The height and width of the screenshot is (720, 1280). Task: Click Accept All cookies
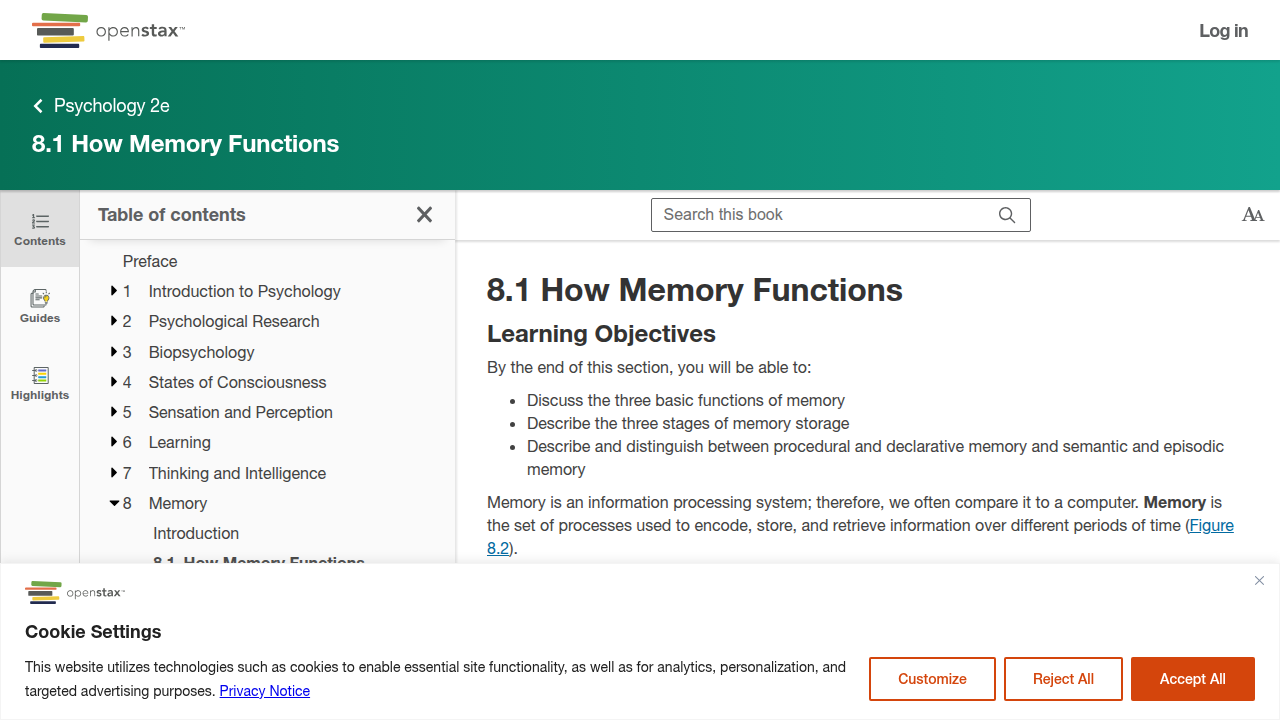1193,679
